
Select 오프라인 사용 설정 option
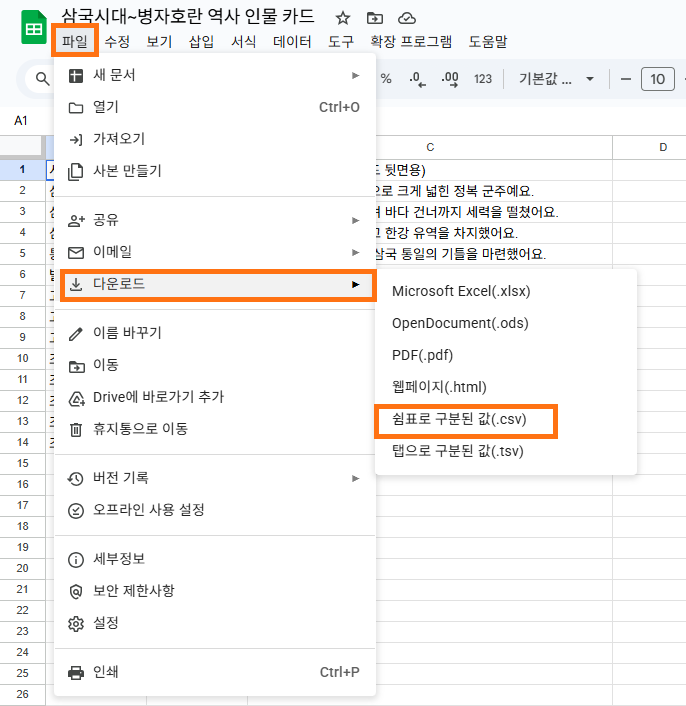click(215, 510)
